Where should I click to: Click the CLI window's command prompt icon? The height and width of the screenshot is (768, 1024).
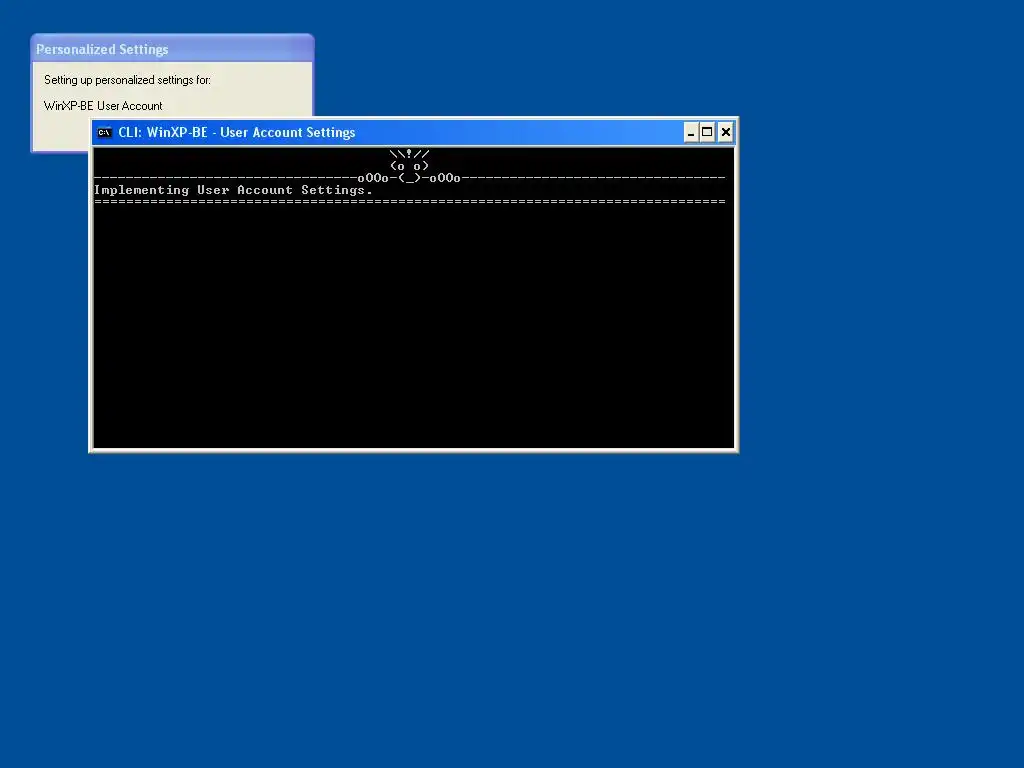click(x=104, y=133)
